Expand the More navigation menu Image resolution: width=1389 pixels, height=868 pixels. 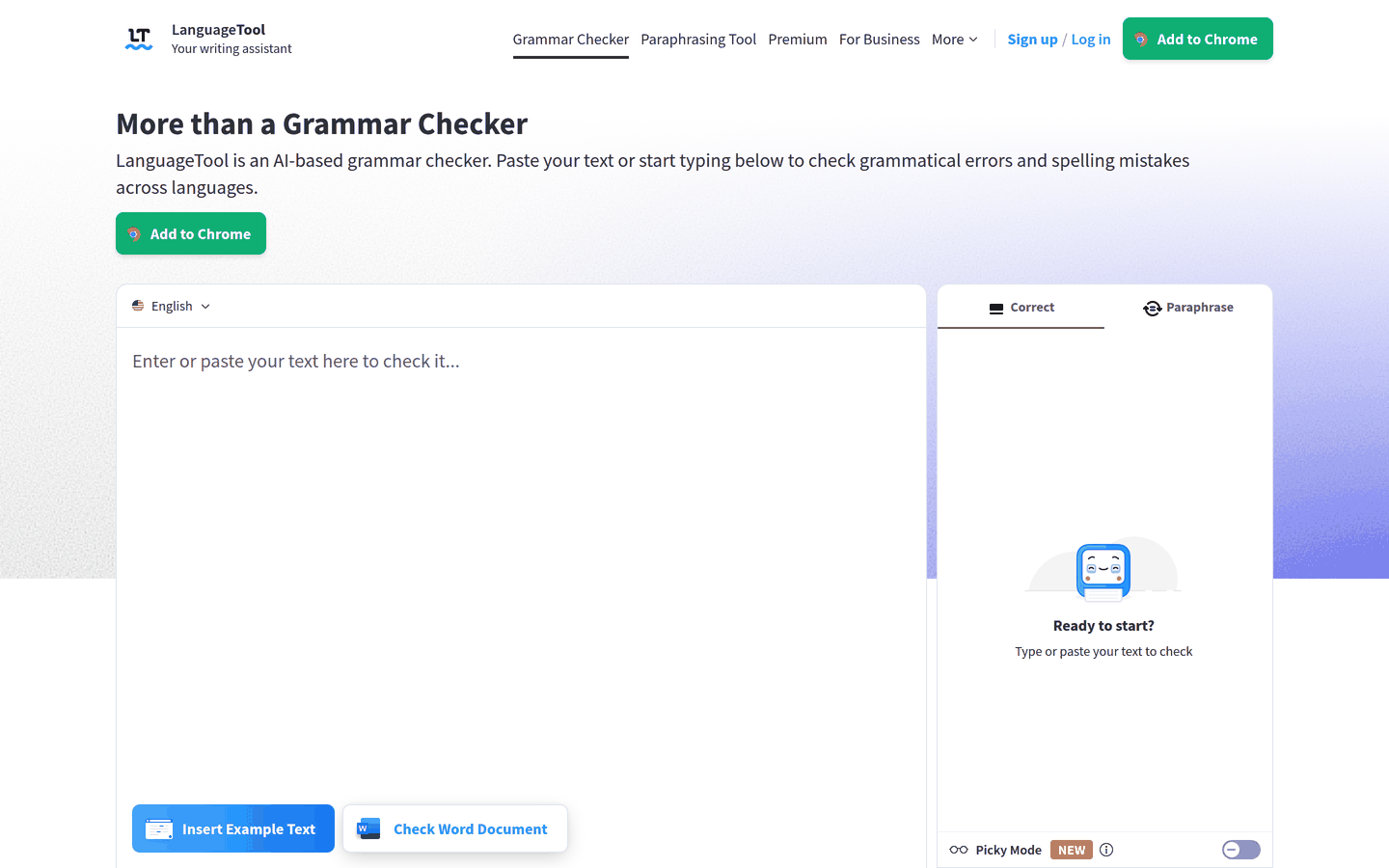pos(955,40)
